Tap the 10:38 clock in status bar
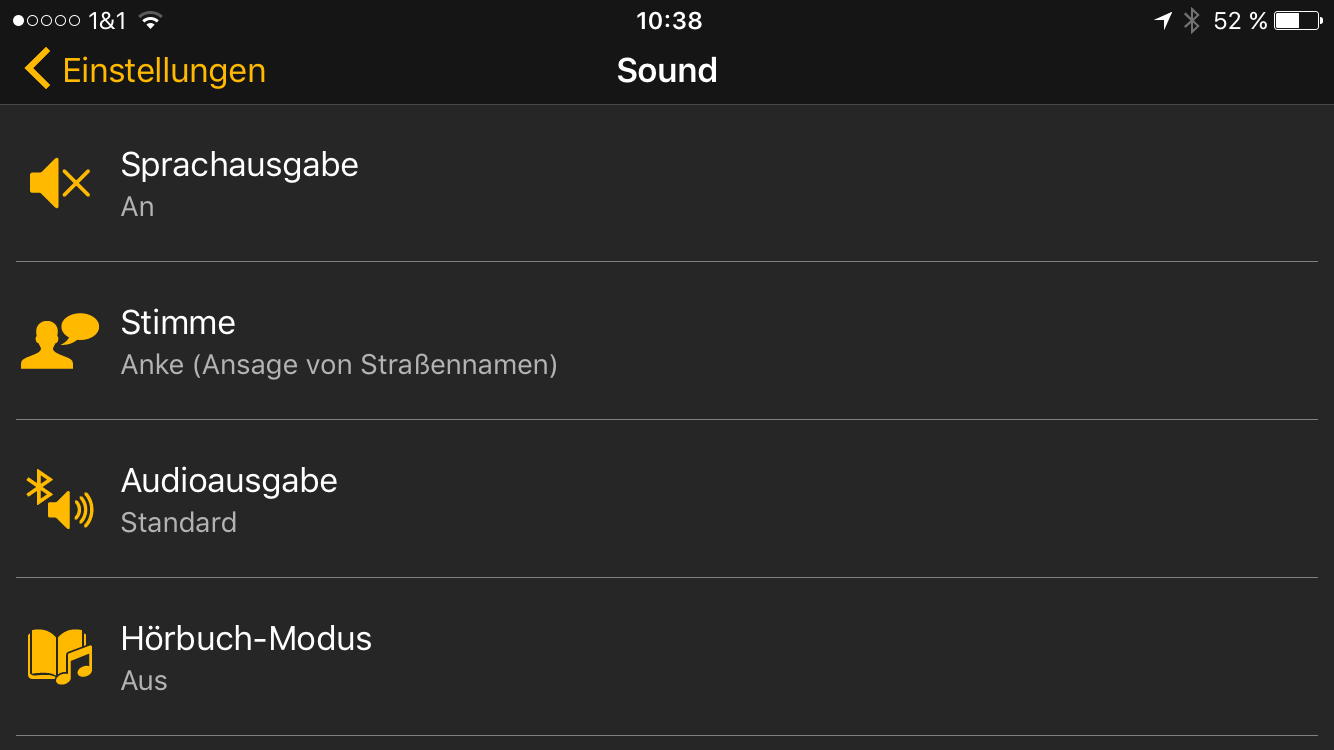The image size is (1334, 750). (x=669, y=21)
